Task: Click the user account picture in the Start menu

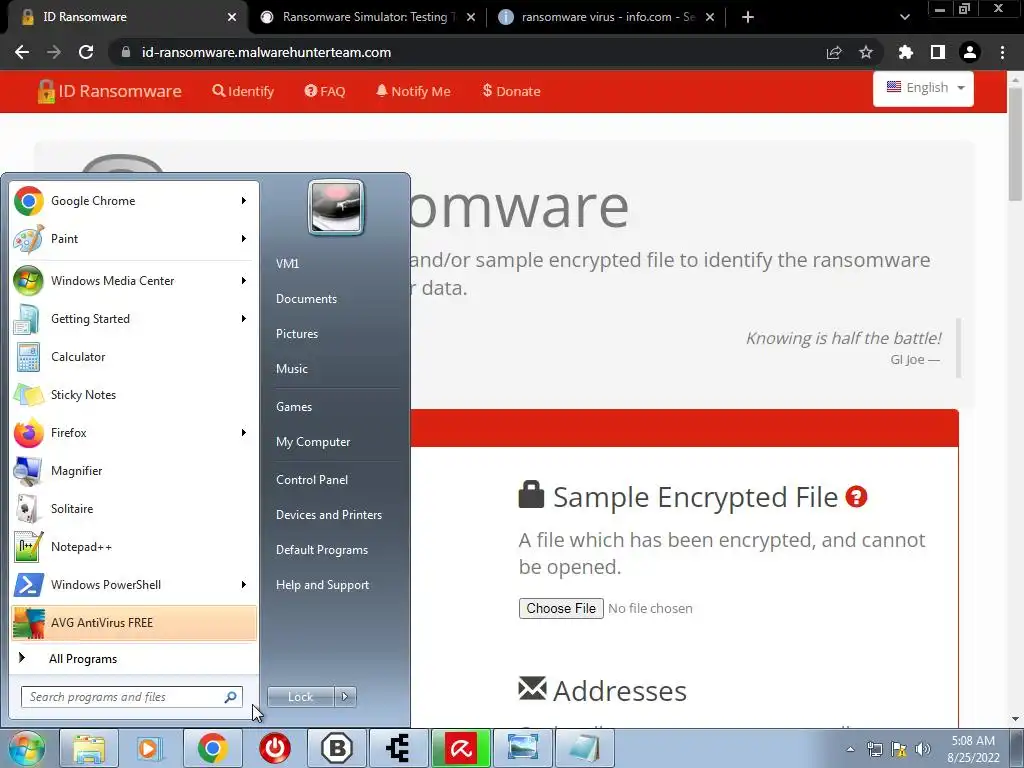Action: tap(336, 207)
